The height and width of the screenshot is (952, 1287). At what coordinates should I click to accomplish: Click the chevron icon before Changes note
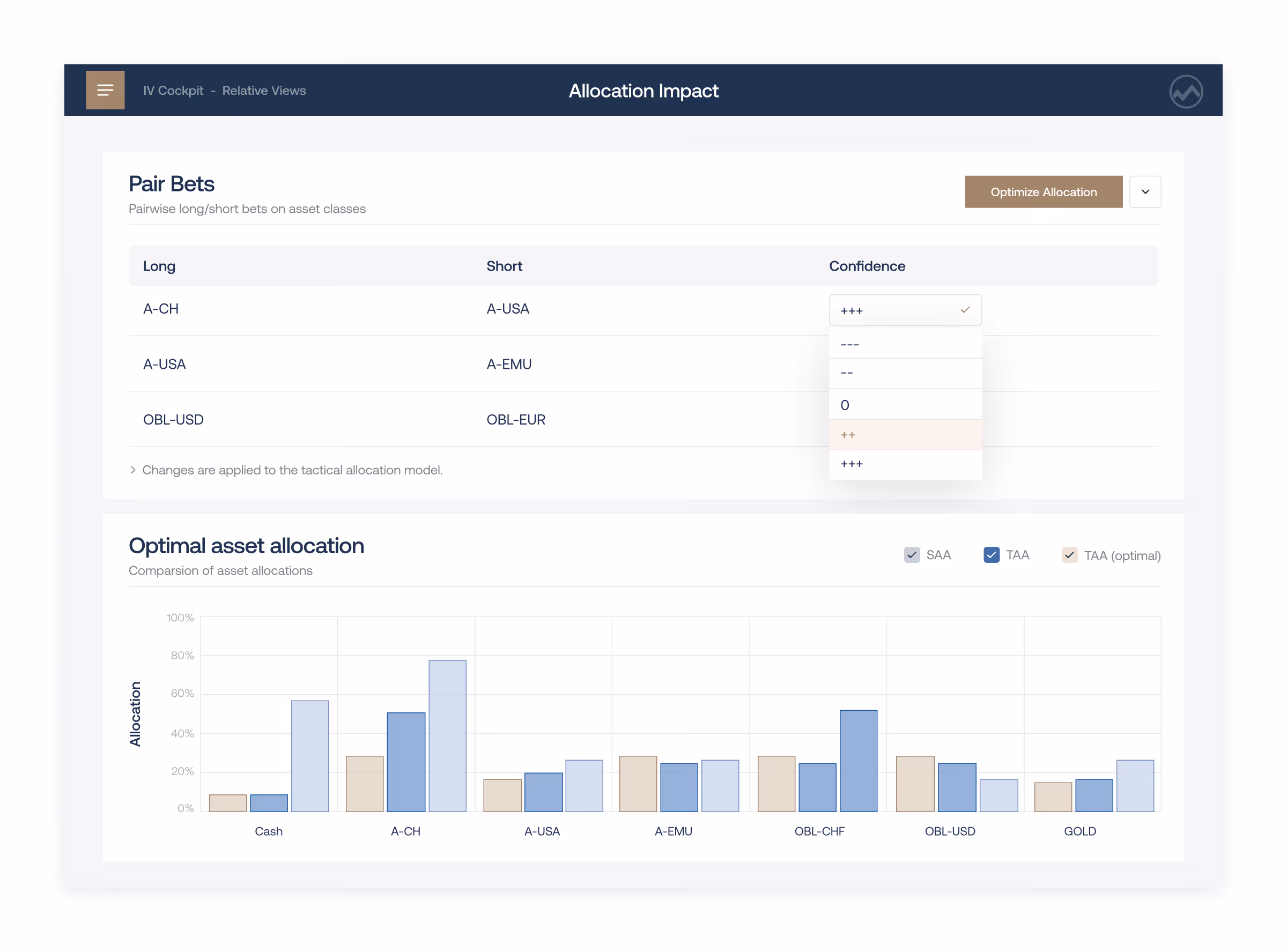[133, 470]
